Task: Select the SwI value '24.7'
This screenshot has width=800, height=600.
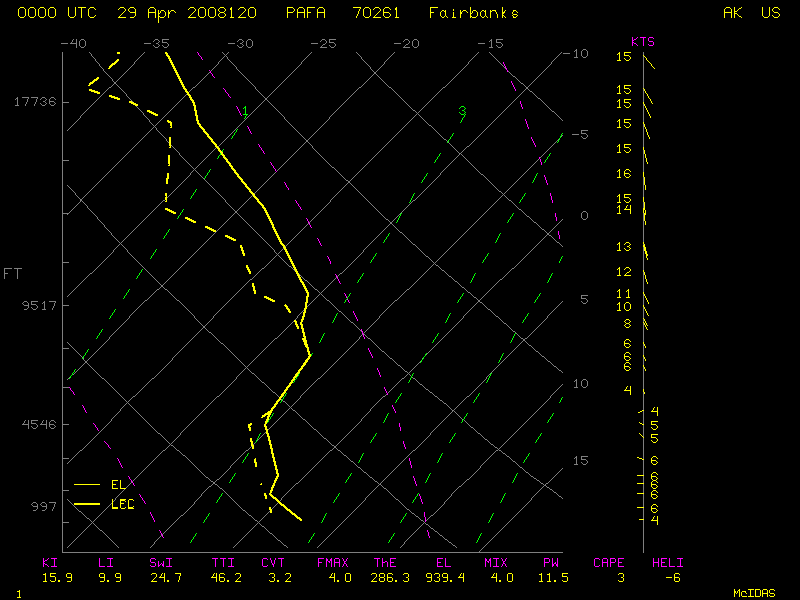Action: [166, 578]
